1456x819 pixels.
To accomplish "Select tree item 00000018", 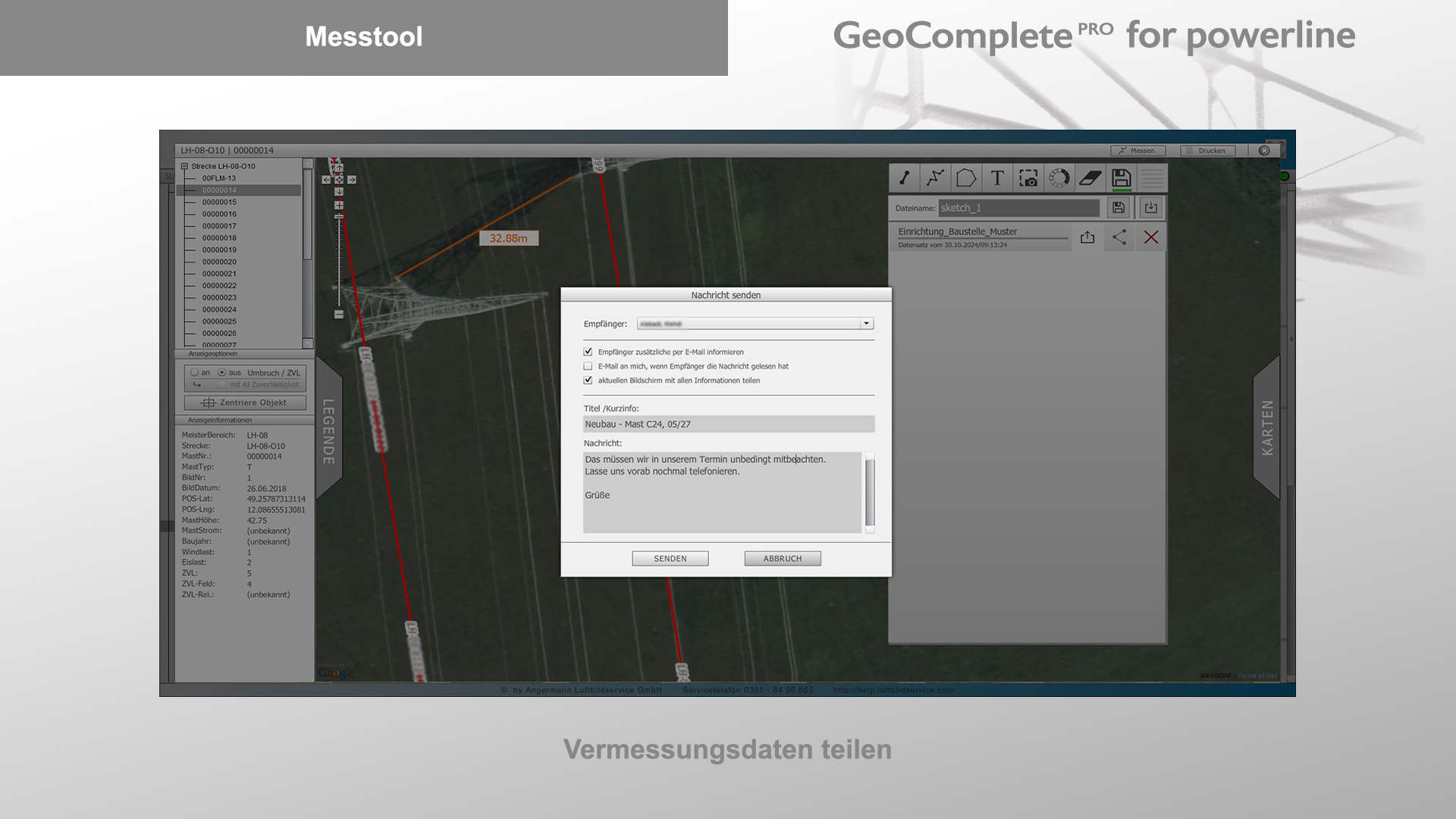I will click(219, 238).
